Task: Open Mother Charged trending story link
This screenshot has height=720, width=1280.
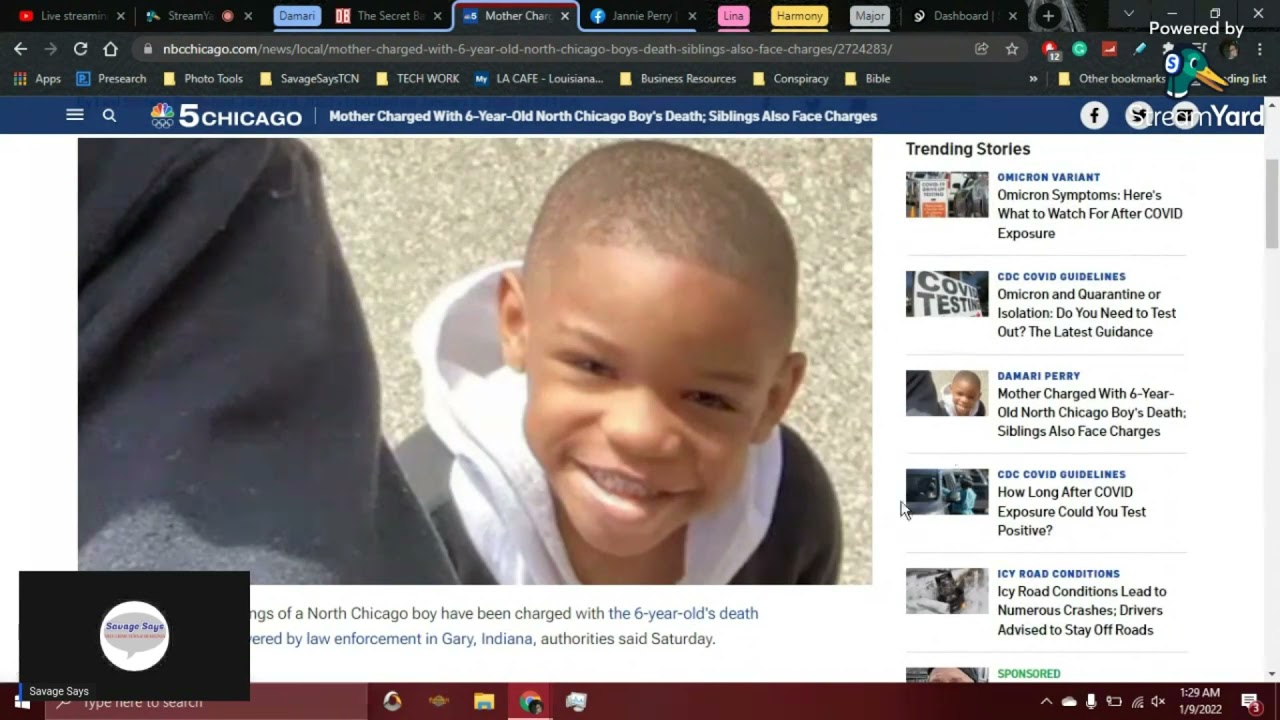Action: click(x=1092, y=412)
